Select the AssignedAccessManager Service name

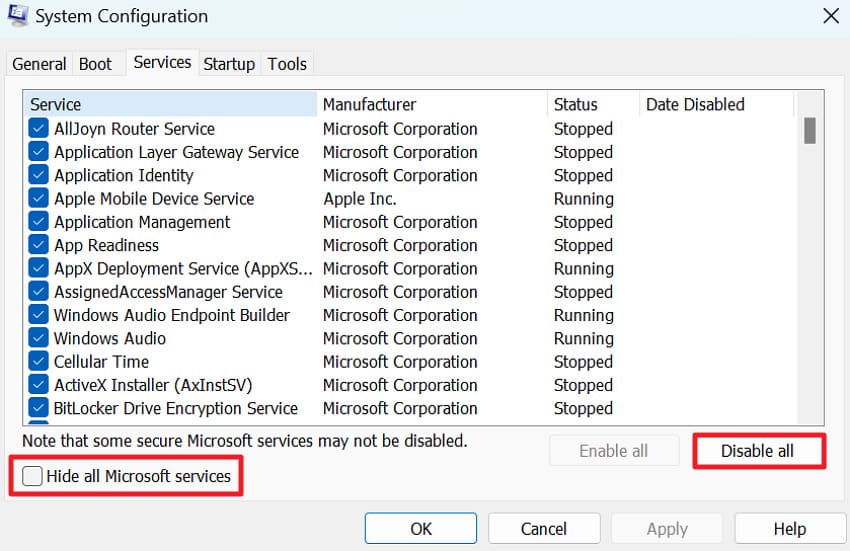pos(169,292)
